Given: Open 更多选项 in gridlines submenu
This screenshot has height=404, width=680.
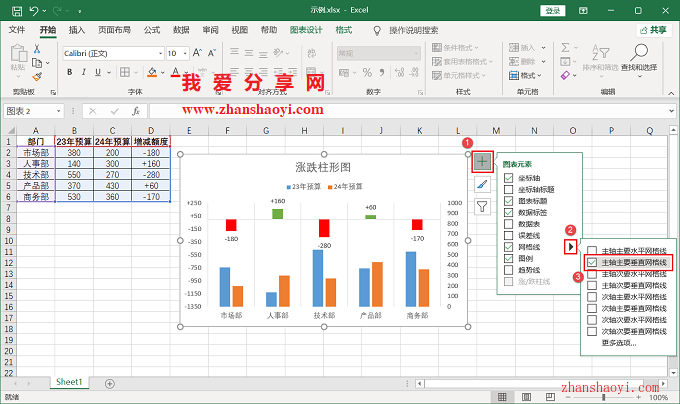Looking at the screenshot, I should pos(619,343).
